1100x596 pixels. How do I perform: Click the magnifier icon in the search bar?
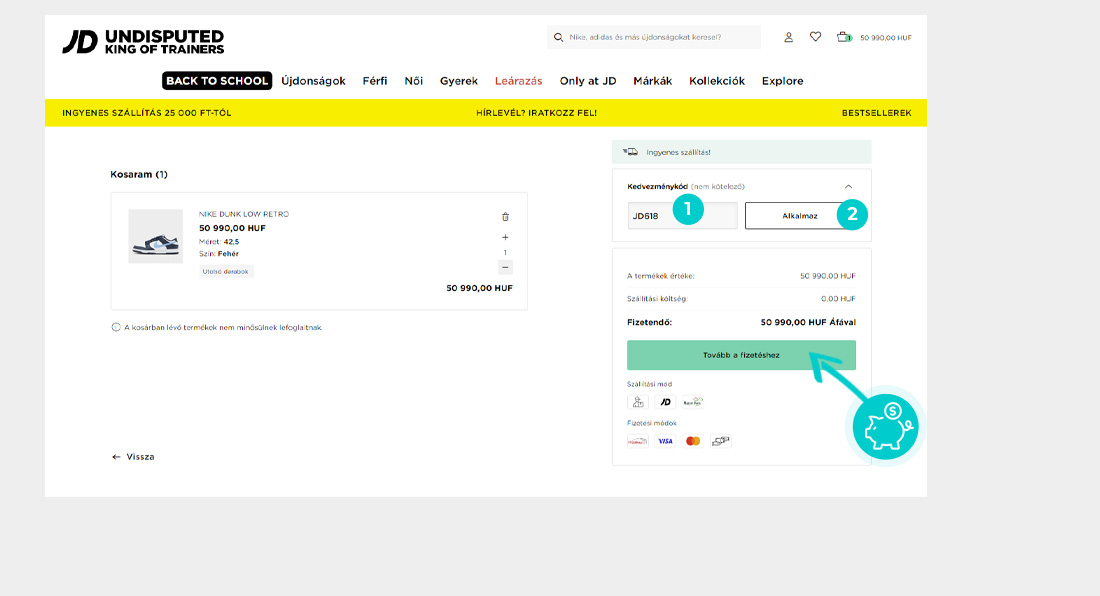558,37
